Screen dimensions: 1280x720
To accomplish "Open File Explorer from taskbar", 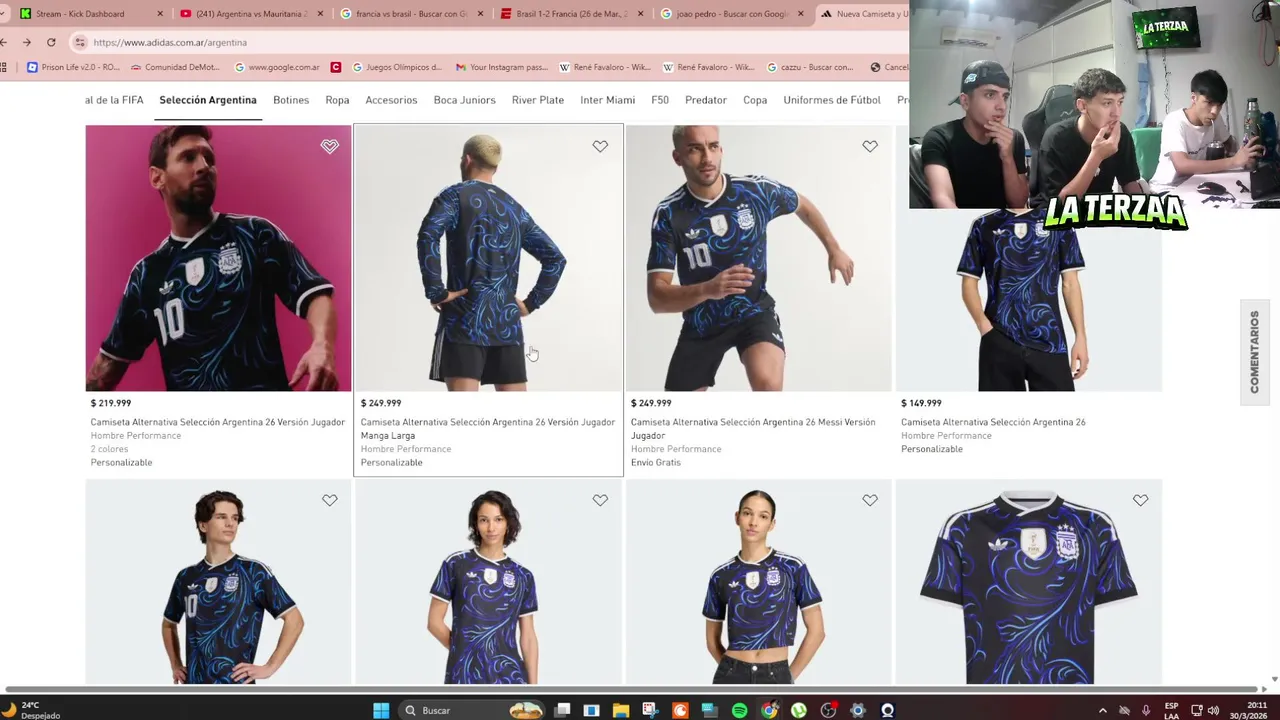I will pos(621,710).
